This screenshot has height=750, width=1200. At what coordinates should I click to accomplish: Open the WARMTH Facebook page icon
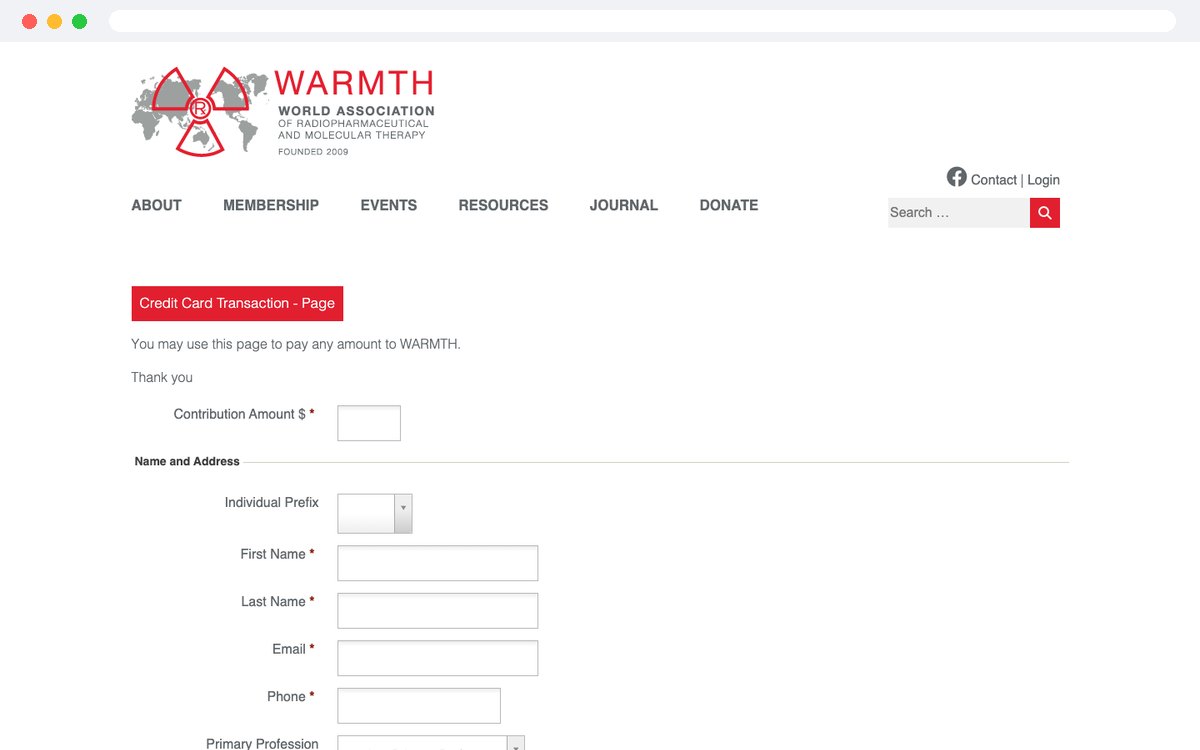click(957, 177)
